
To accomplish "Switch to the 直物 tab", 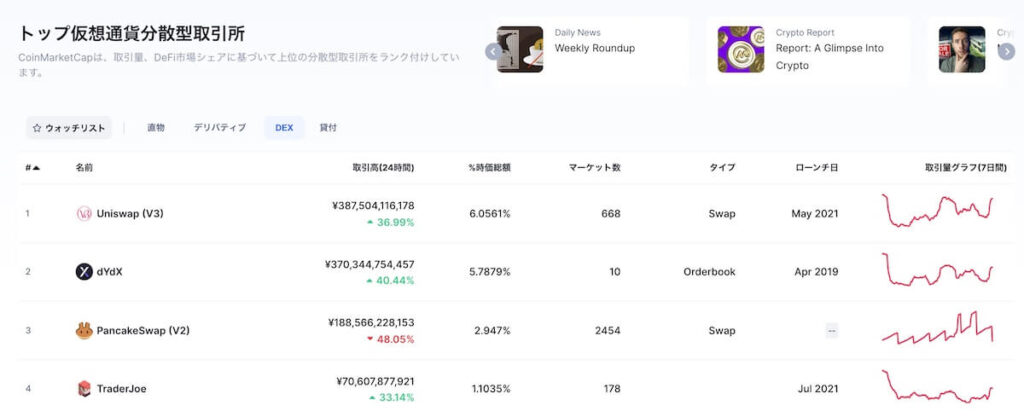I will point(155,128).
